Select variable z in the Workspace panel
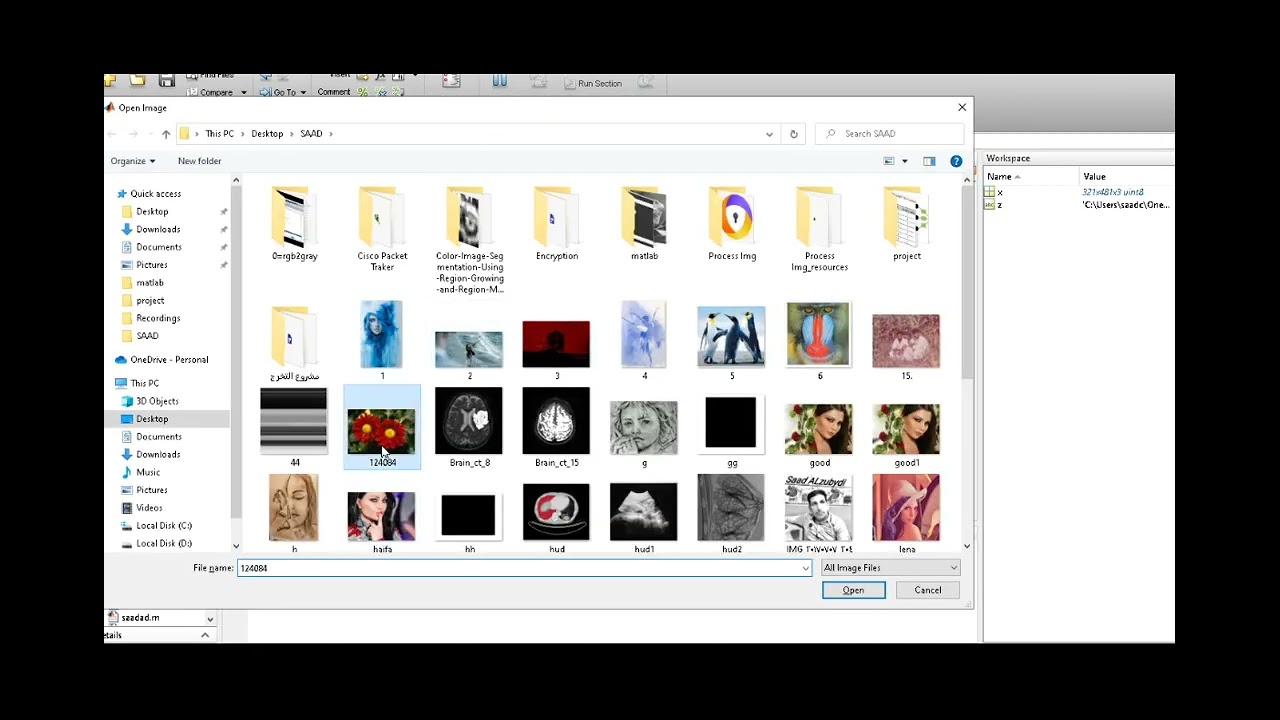This screenshot has height=720, width=1280. coord(1079,205)
